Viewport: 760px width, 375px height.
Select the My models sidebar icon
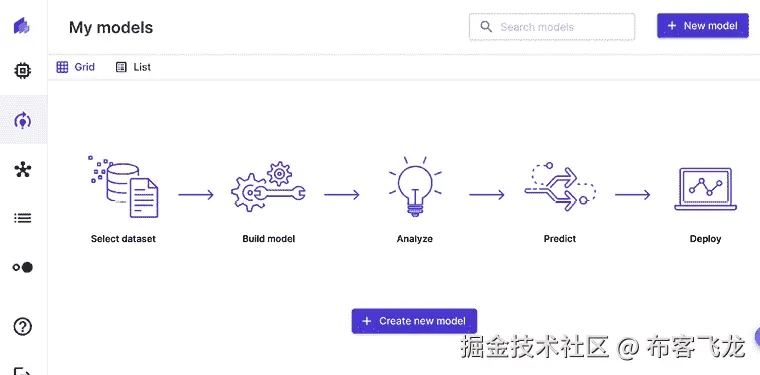point(23,120)
